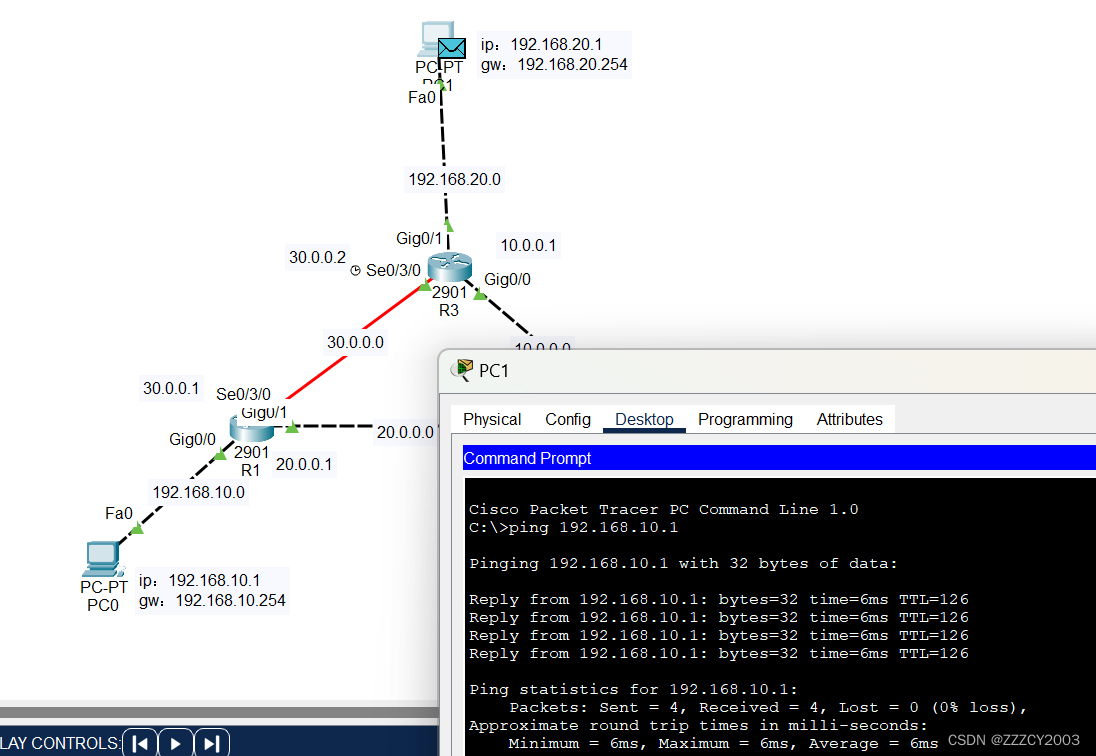Viewport: 1096px width, 756px height.
Task: Open the Programming tab
Action: (745, 419)
